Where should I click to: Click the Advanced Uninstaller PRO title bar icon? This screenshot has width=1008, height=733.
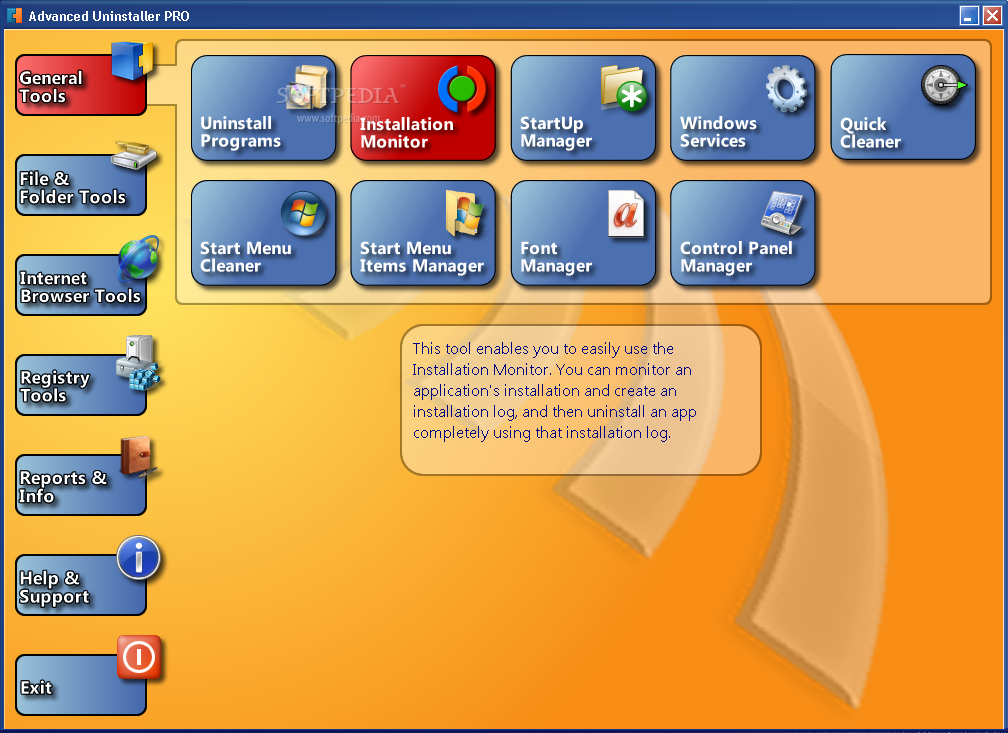pos(14,15)
